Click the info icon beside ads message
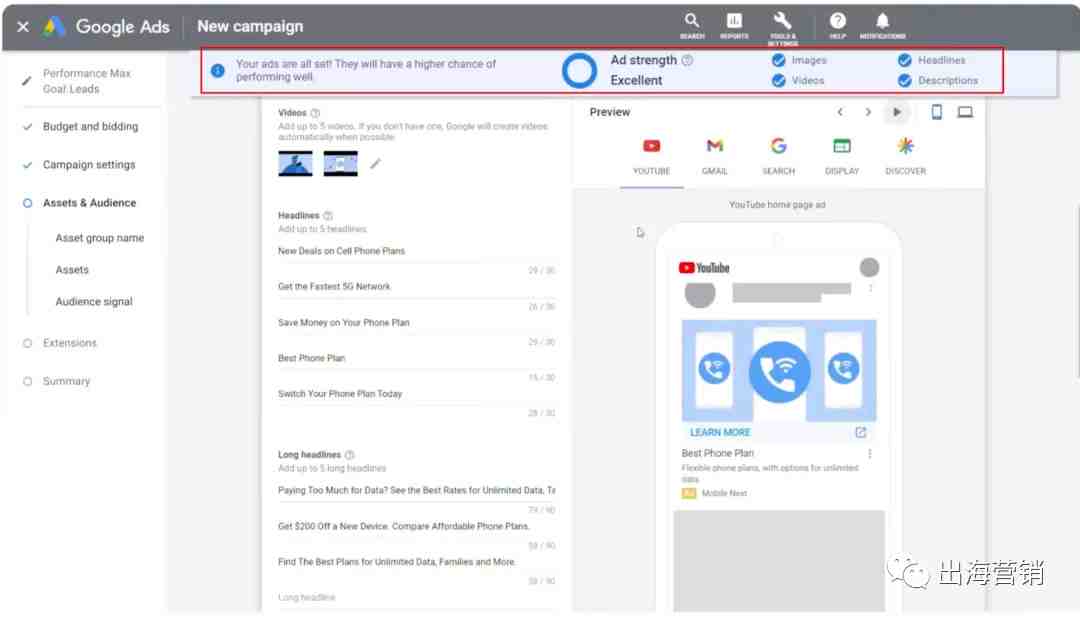Viewport: 1080px width, 621px height. (218, 70)
